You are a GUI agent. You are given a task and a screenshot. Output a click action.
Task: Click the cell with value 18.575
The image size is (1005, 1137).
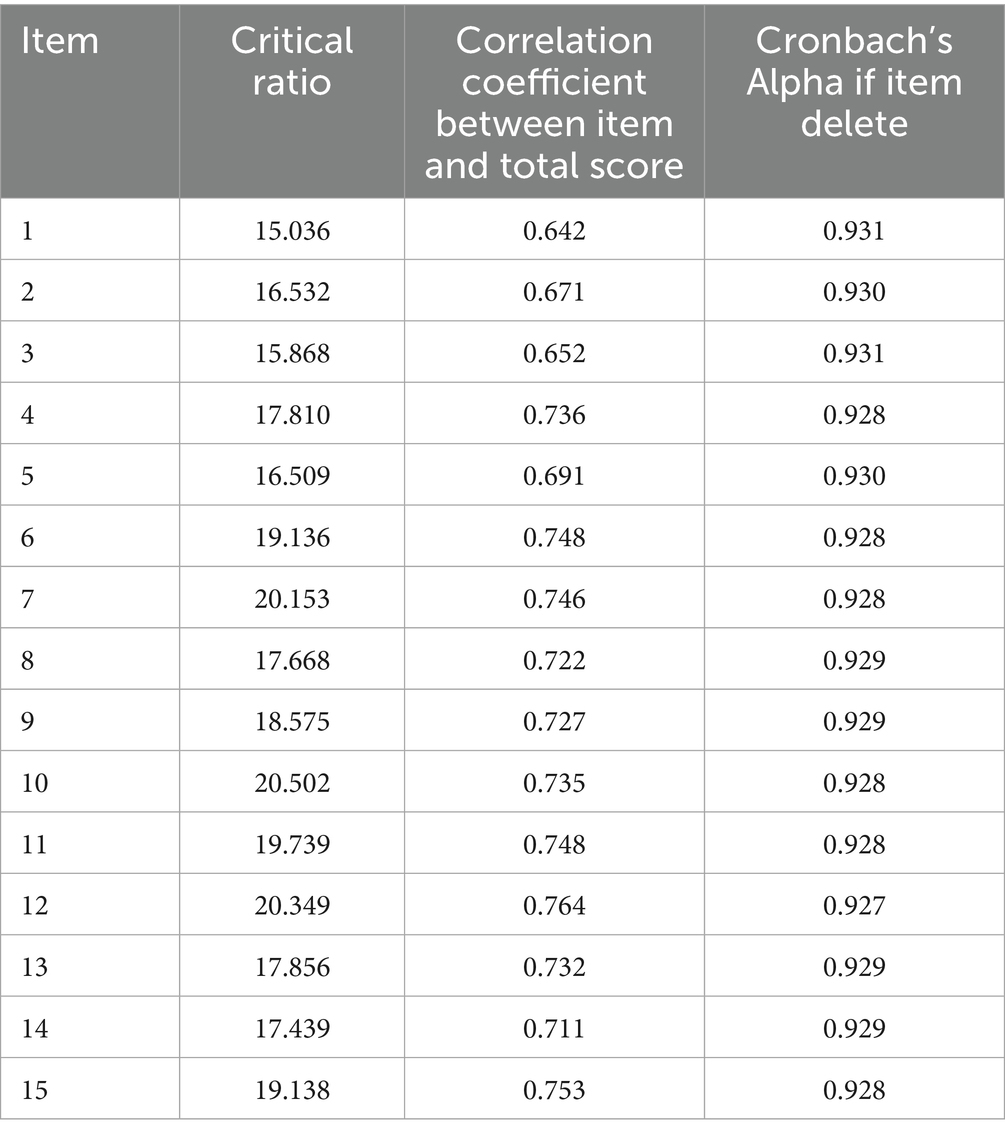292,721
